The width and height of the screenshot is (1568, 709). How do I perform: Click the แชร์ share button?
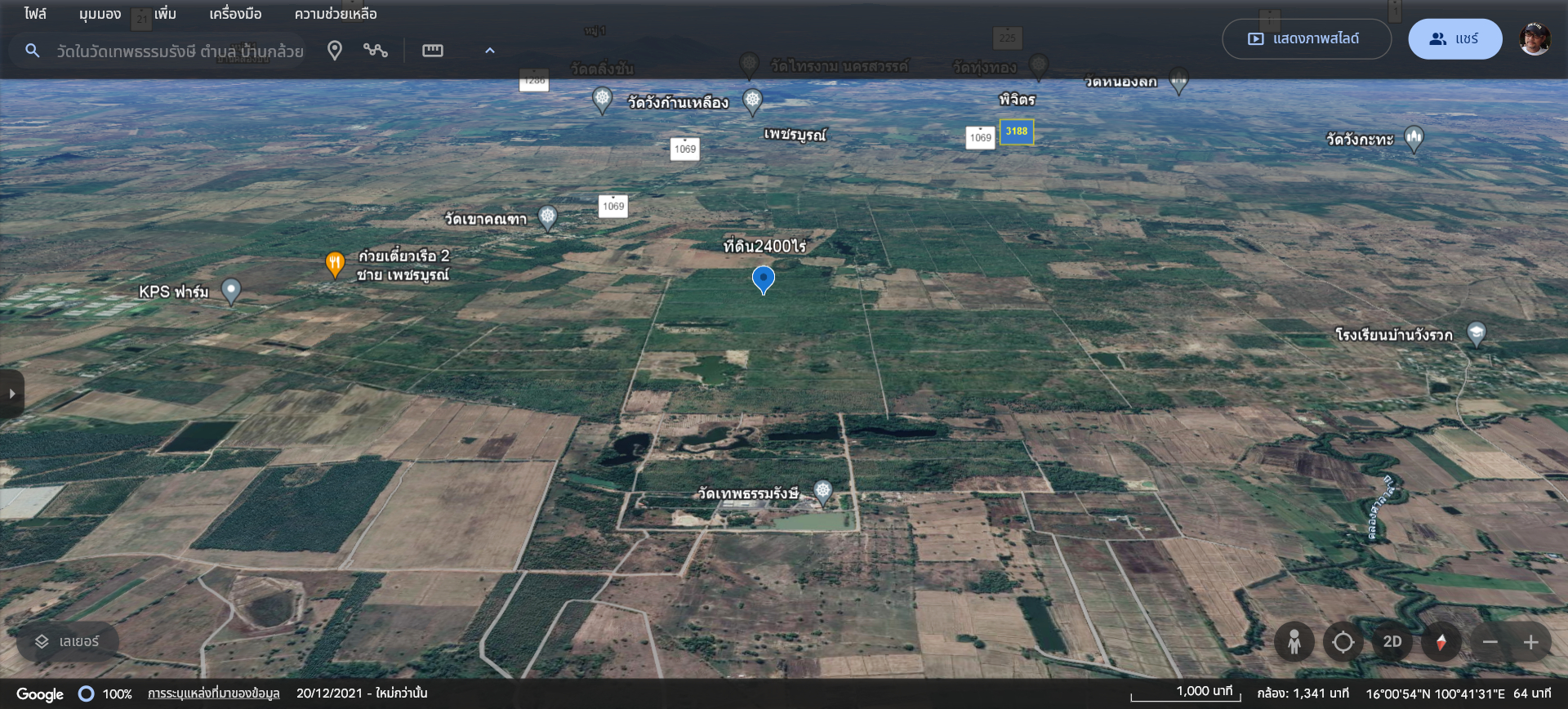click(x=1454, y=39)
